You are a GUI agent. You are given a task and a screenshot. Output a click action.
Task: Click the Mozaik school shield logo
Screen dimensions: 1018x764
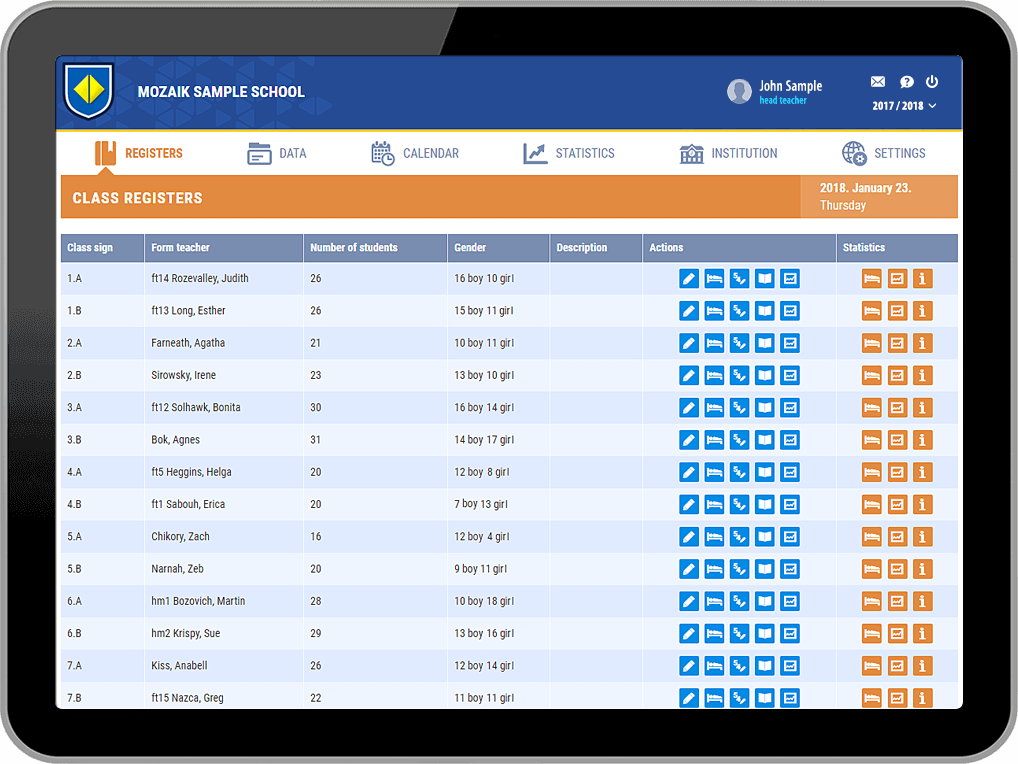pyautogui.click(x=88, y=91)
